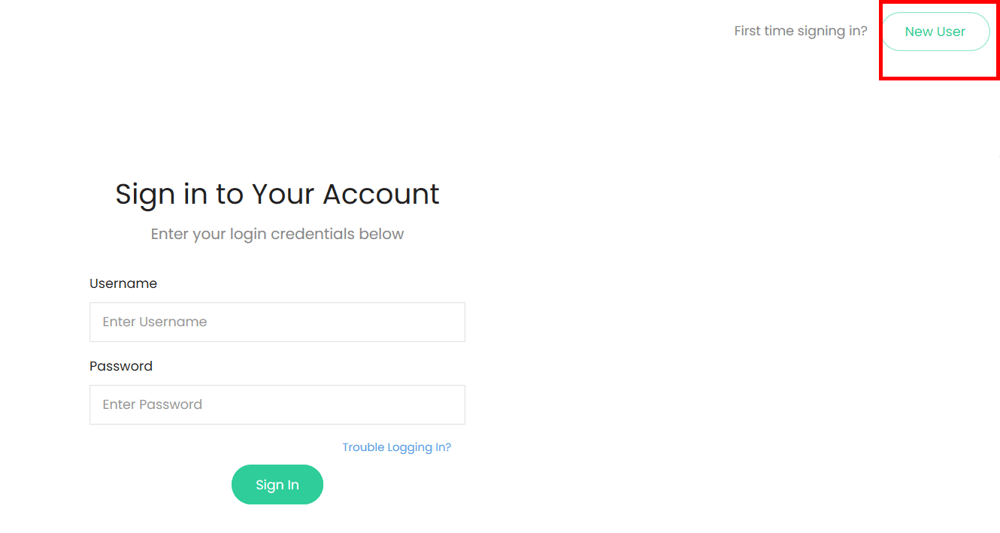Image resolution: width=1000 pixels, height=533 pixels.
Task: Select the password text box
Action: point(277,405)
